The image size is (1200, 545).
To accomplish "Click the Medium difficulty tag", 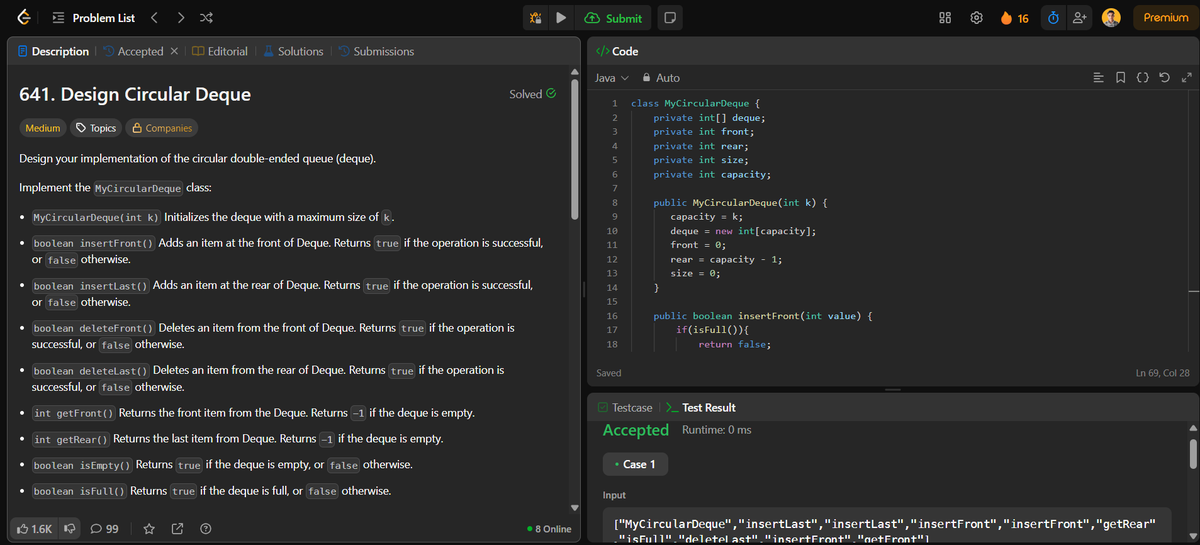I will (43, 128).
